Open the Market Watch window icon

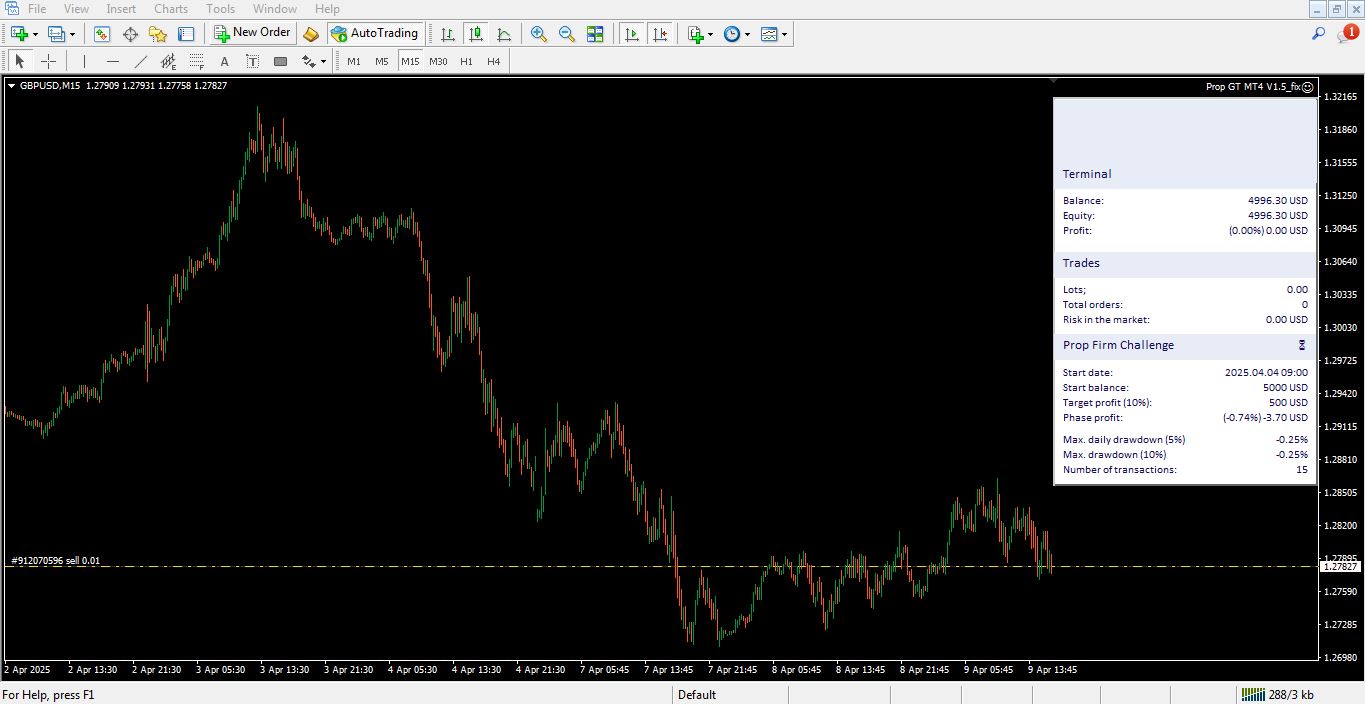tap(102, 34)
